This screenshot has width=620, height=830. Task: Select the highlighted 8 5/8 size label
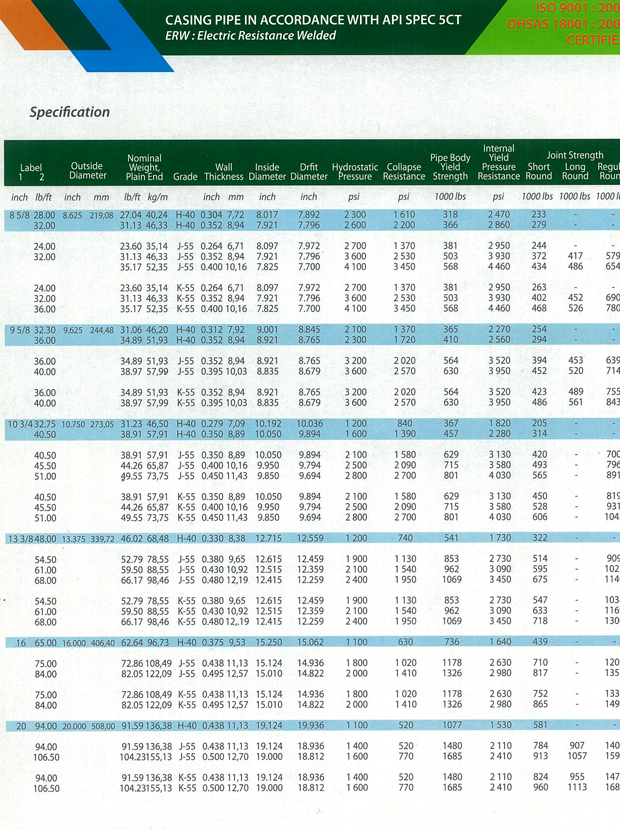coord(20,215)
